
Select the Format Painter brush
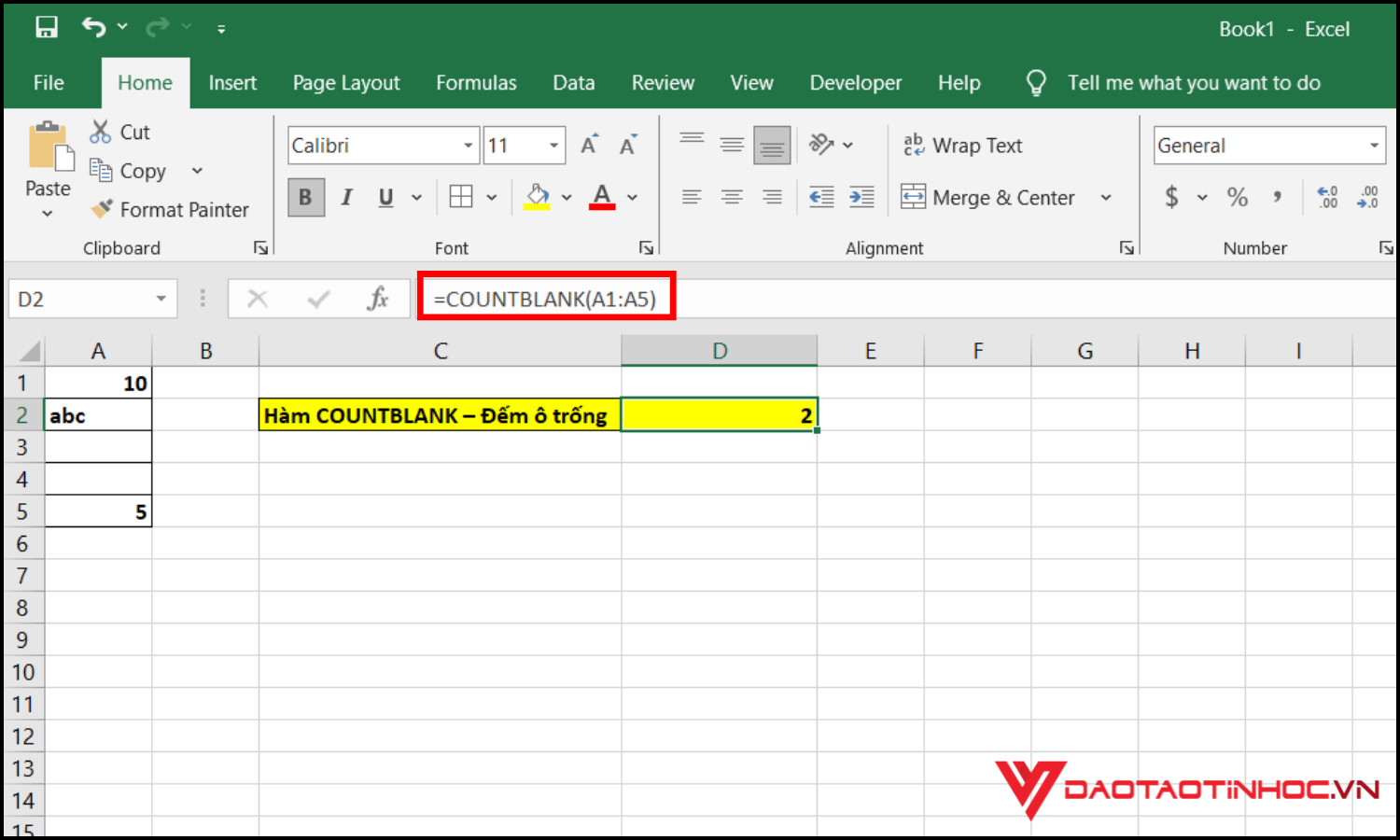click(x=170, y=209)
